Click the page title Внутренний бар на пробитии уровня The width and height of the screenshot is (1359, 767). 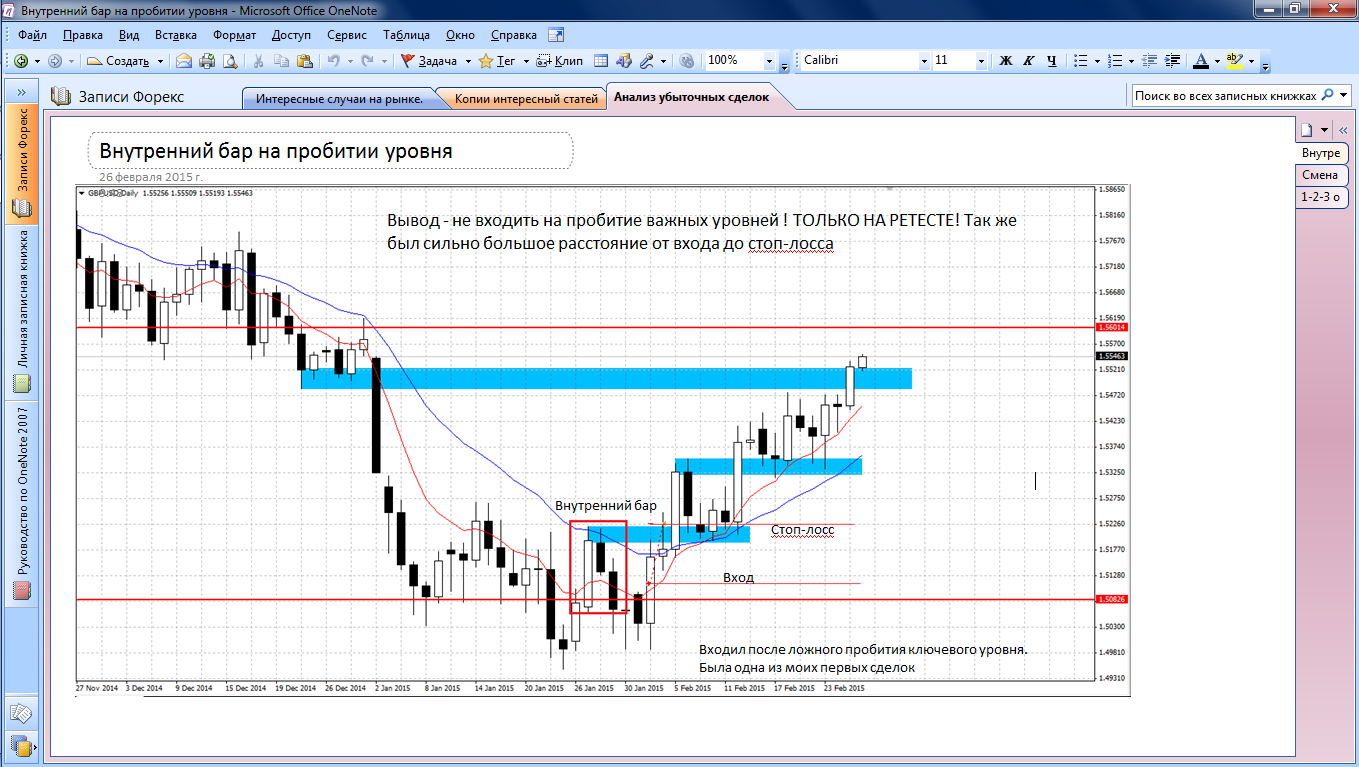pyautogui.click(x=276, y=152)
